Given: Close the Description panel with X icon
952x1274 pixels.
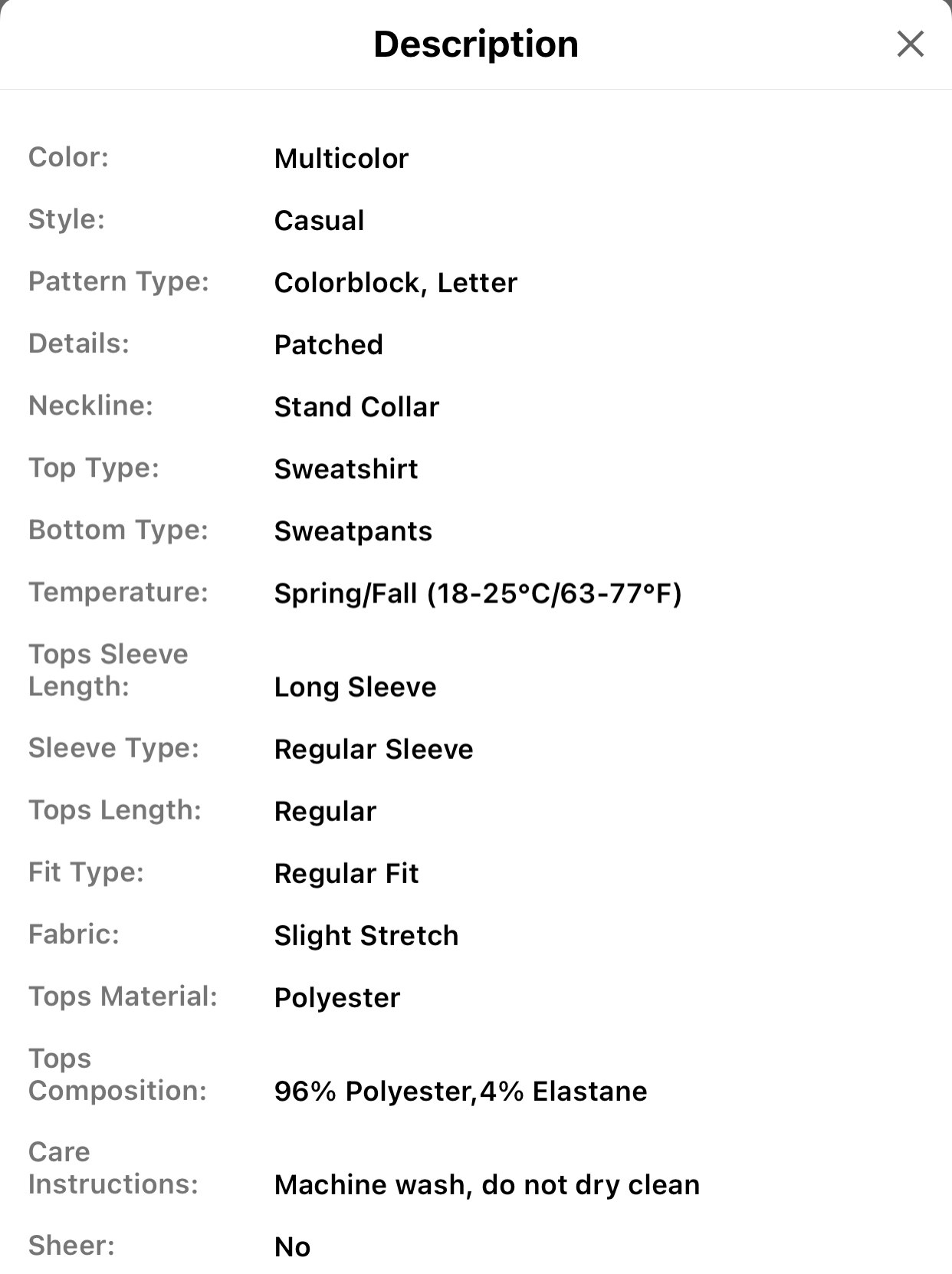Looking at the screenshot, I should coord(910,44).
